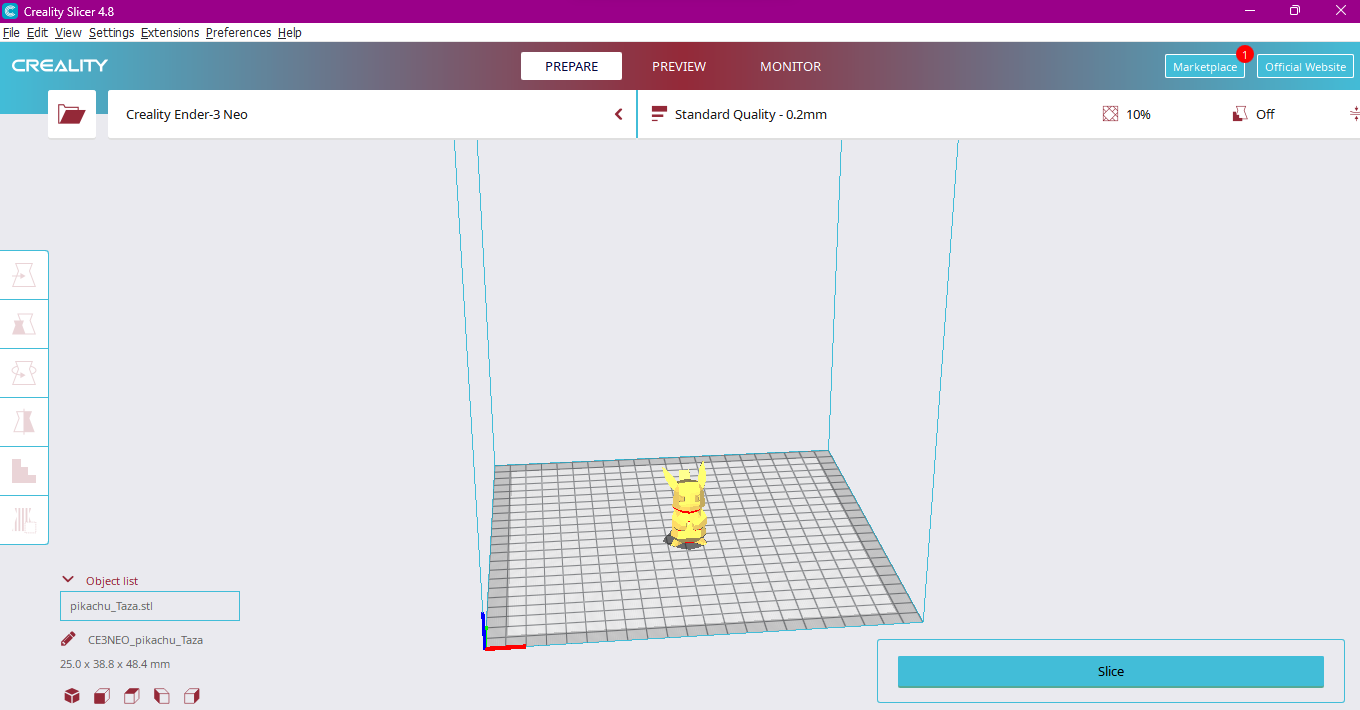Click the Creality logo in header
The image size is (1360, 710).
(x=60, y=66)
